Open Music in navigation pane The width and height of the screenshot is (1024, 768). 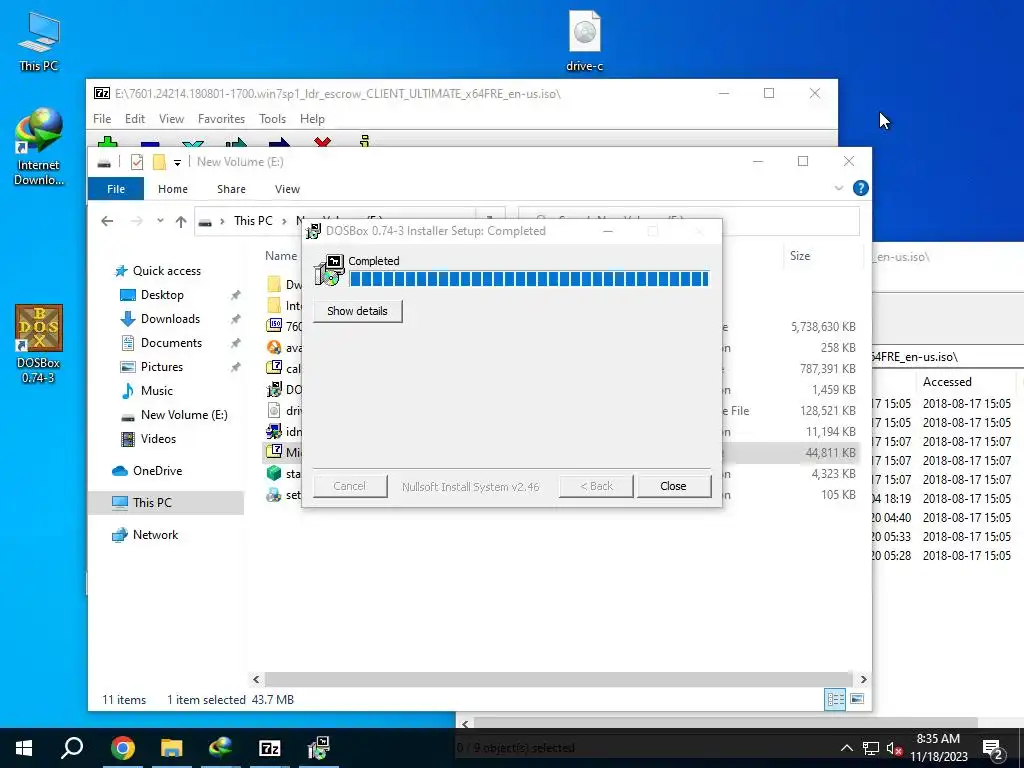(156, 391)
